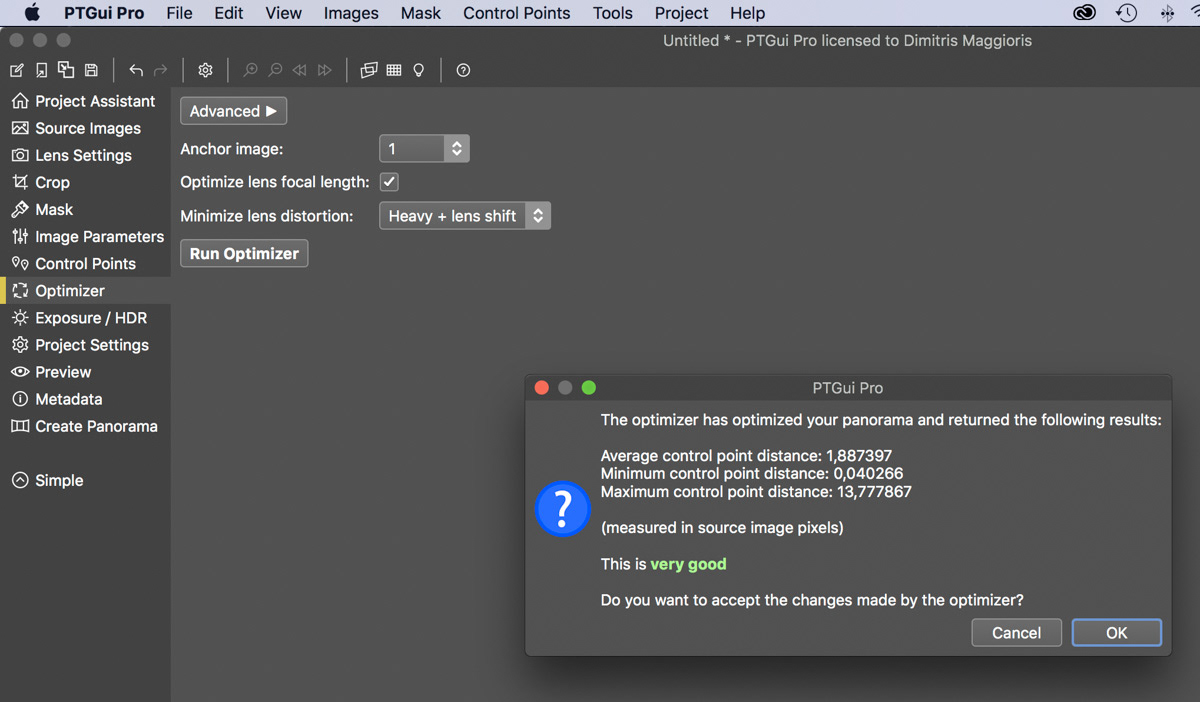Viewport: 1200px width, 702px height.
Task: Open the Images menu
Action: coord(351,13)
